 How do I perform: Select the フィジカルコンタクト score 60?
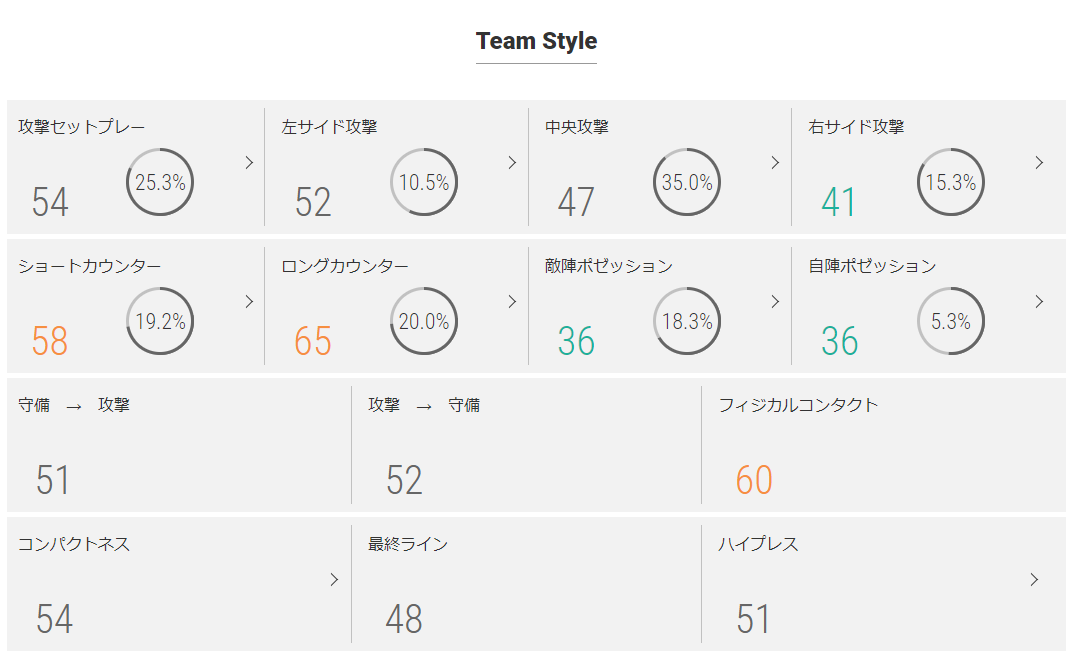pos(754,479)
